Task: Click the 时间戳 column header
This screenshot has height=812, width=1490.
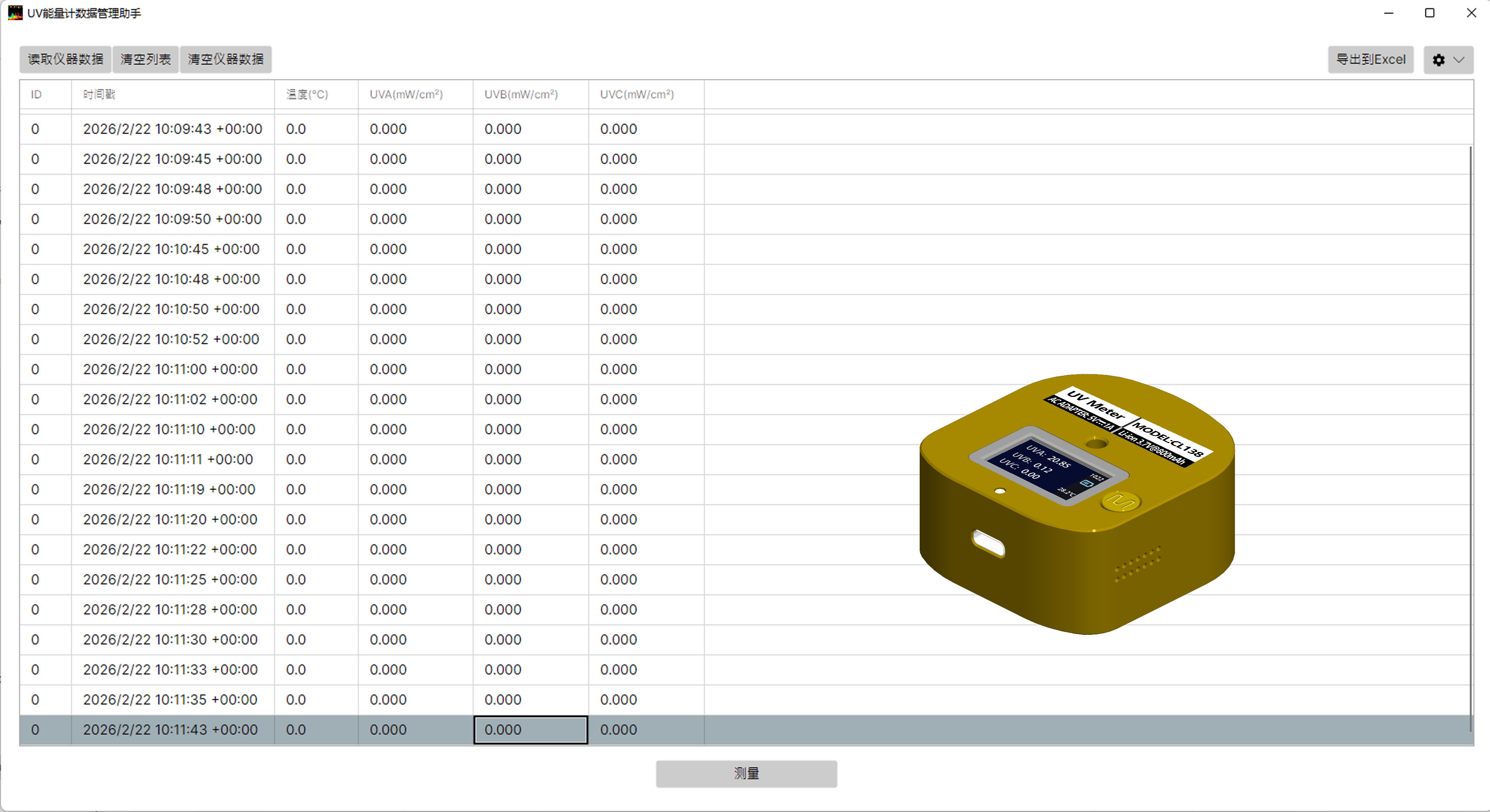Action: (99, 94)
